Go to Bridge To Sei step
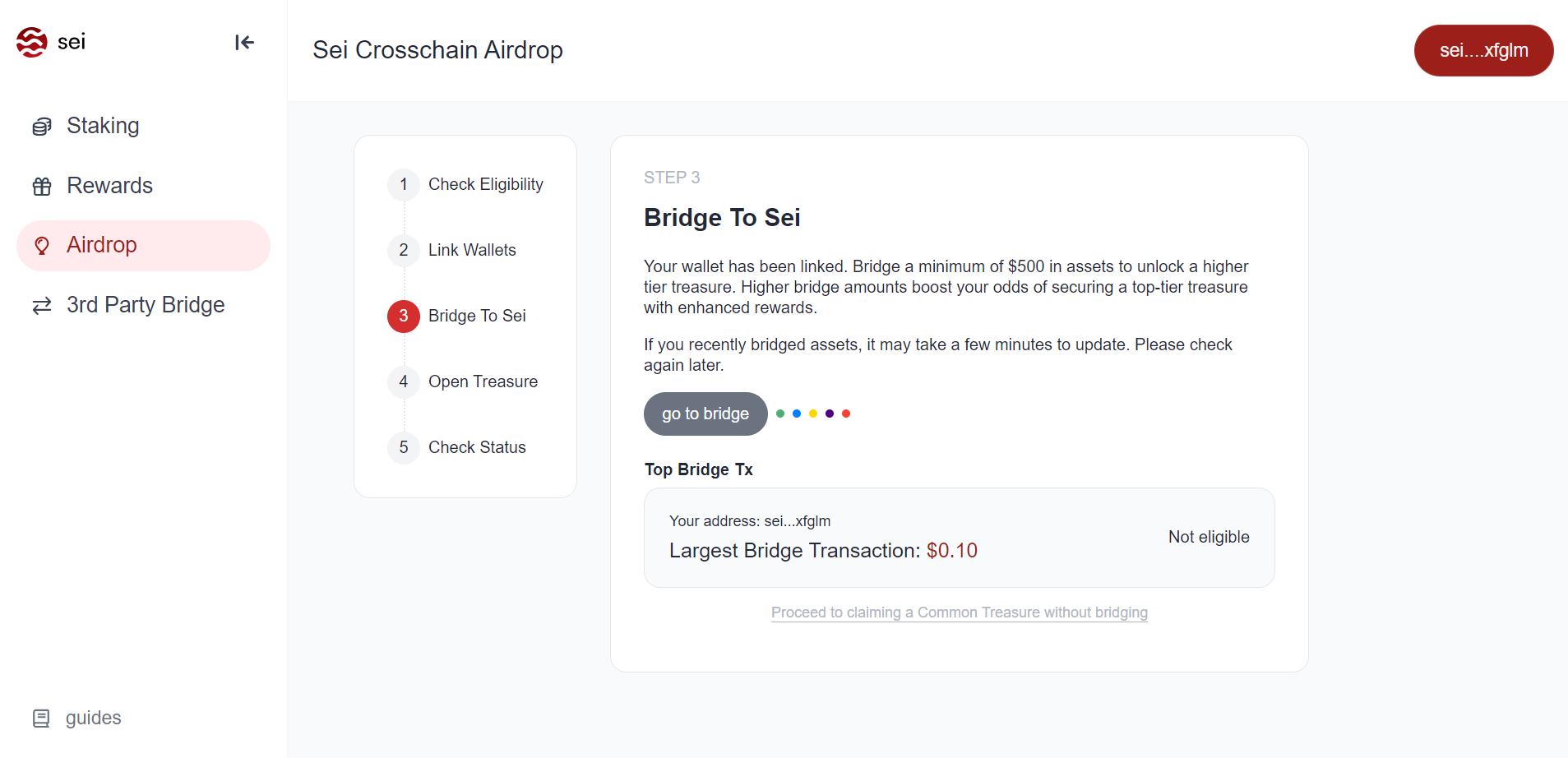This screenshot has height=758, width=1568. point(477,316)
